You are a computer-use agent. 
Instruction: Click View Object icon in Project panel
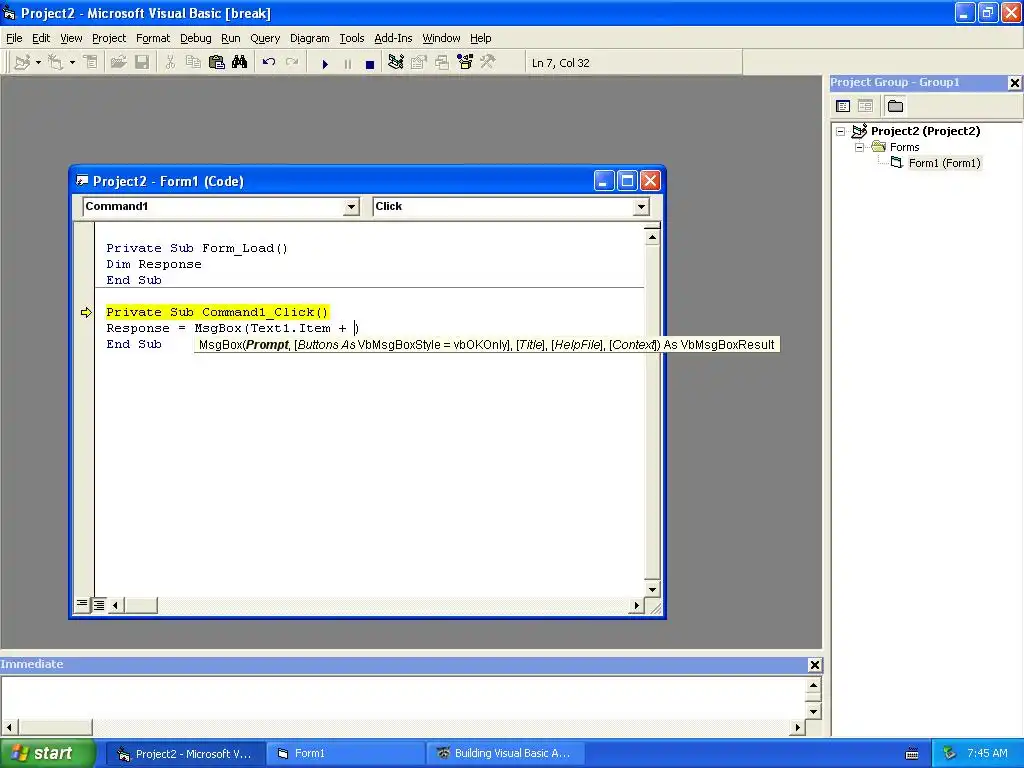coord(865,106)
